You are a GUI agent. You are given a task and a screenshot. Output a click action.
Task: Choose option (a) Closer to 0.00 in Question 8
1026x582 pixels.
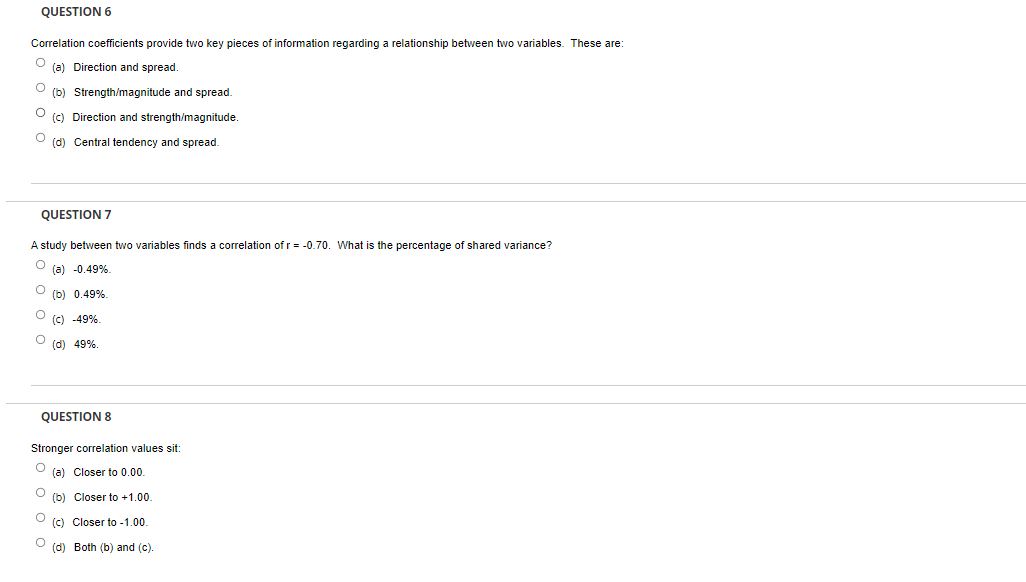[39, 466]
